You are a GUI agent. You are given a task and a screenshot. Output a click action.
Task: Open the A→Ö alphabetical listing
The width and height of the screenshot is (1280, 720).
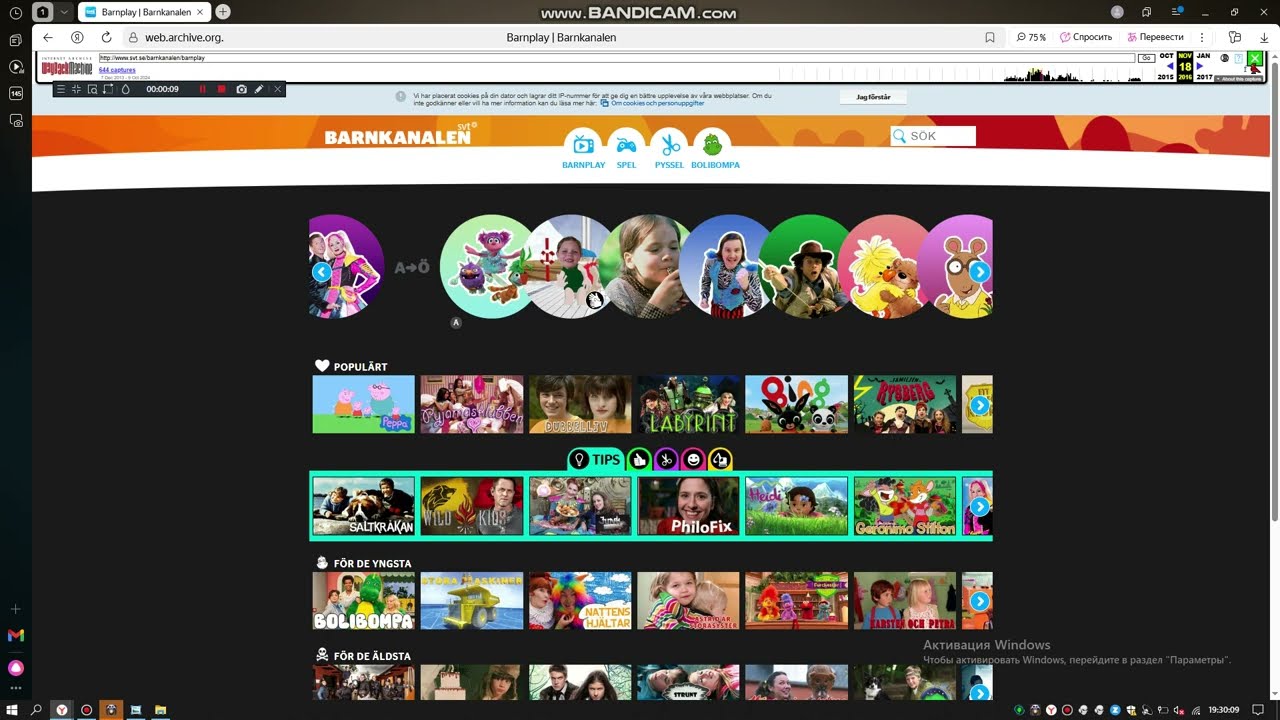click(411, 267)
